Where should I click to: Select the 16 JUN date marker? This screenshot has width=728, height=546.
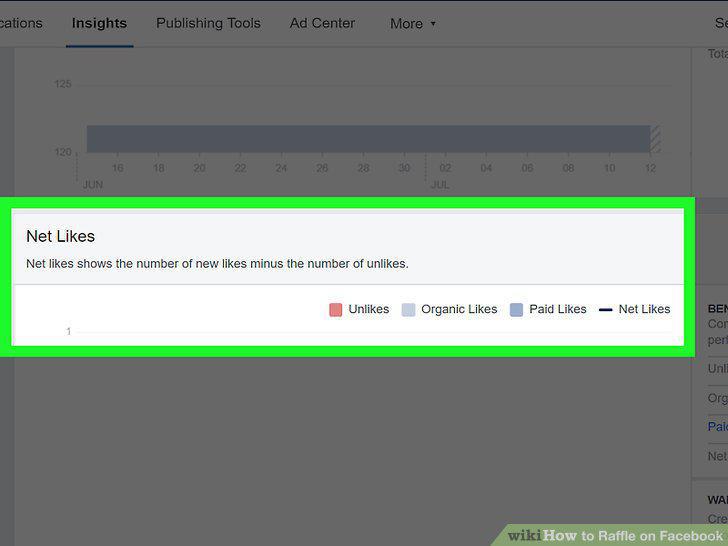pyautogui.click(x=117, y=168)
